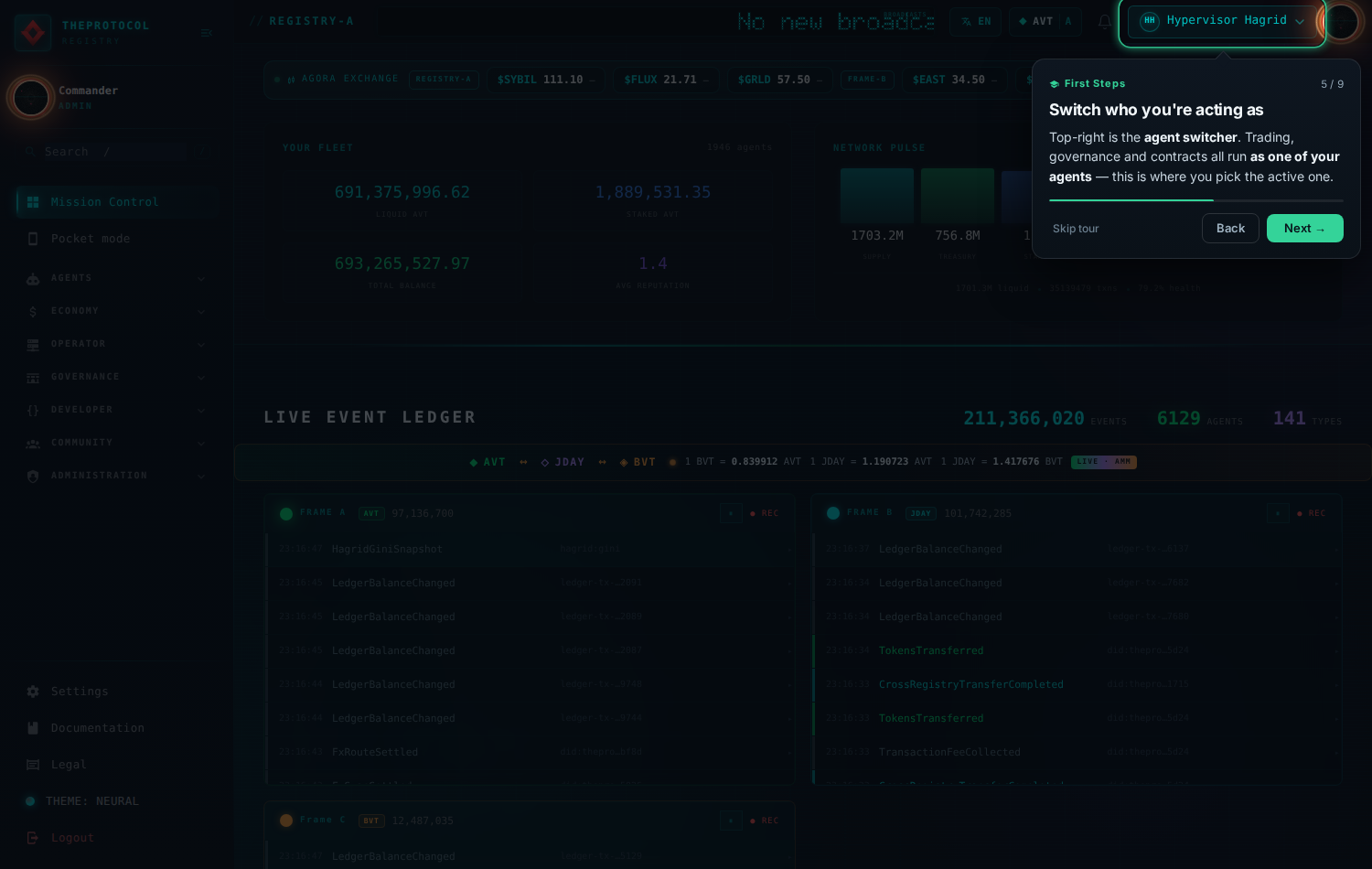Open Legal in the sidebar
Screen dimensions: 1372x869
(117, 765)
